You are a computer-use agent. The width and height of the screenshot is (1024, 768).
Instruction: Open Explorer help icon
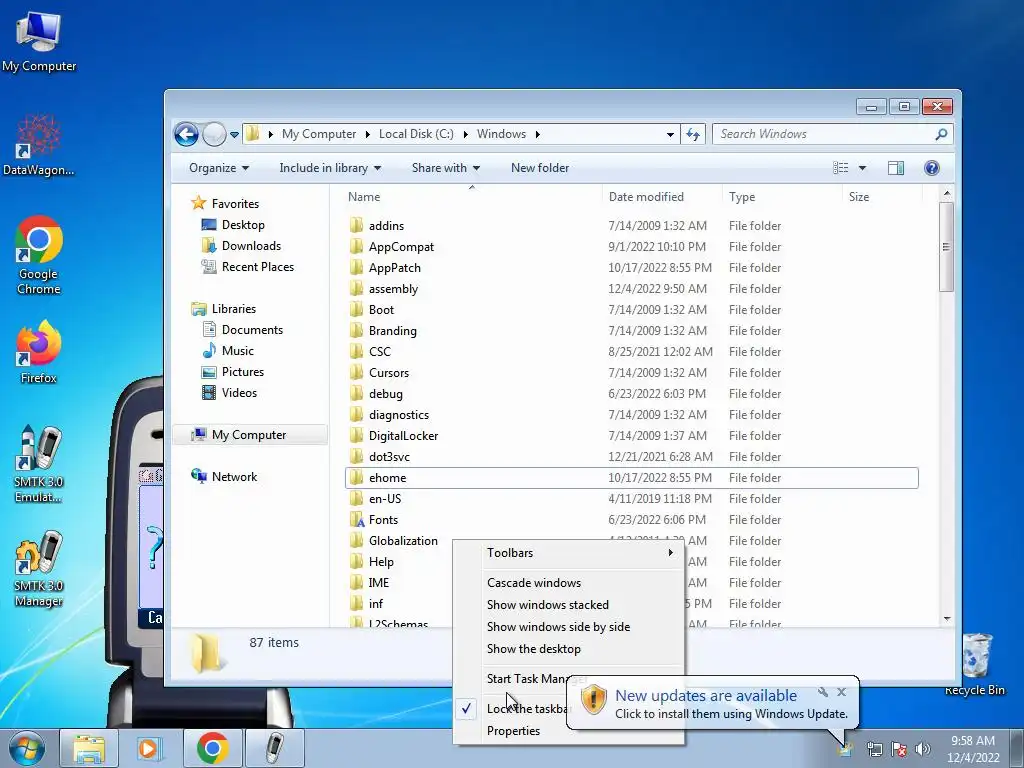point(932,168)
